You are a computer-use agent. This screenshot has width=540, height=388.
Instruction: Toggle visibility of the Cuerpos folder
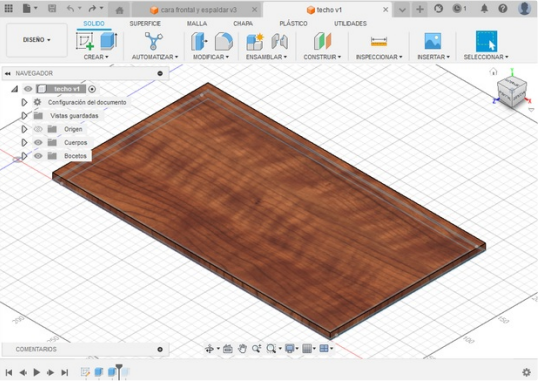[x=38, y=143]
